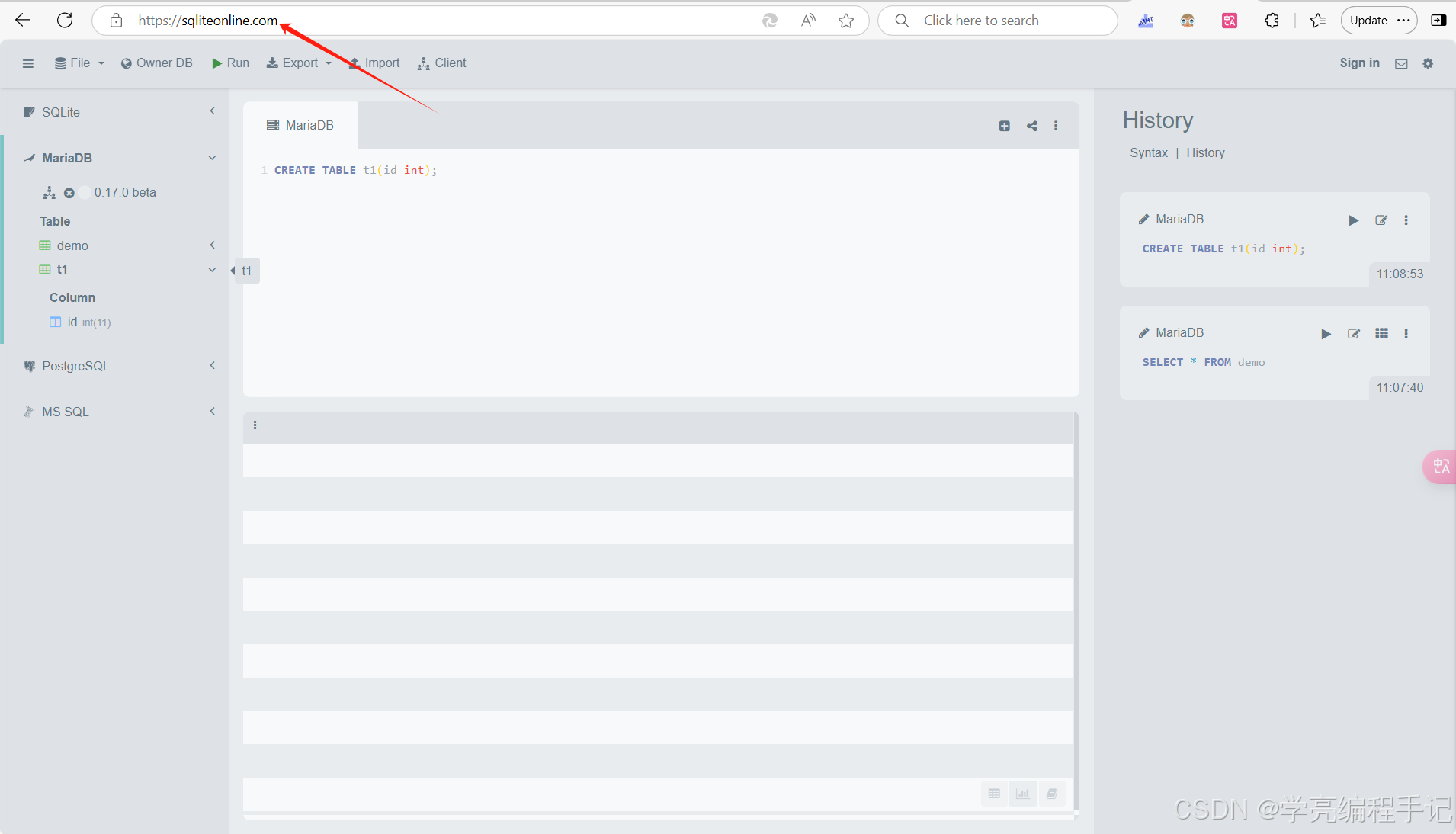The height and width of the screenshot is (834, 1456).
Task: Open the results book view icon
Action: click(1051, 794)
